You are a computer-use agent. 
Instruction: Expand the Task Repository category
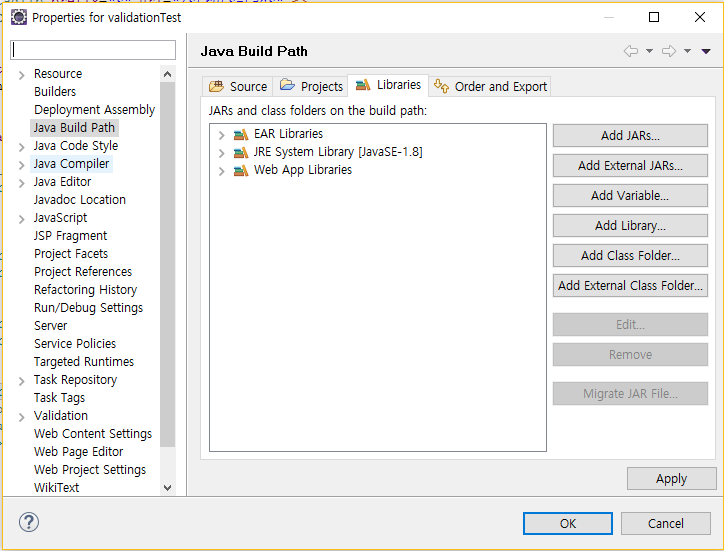click(x=21, y=381)
